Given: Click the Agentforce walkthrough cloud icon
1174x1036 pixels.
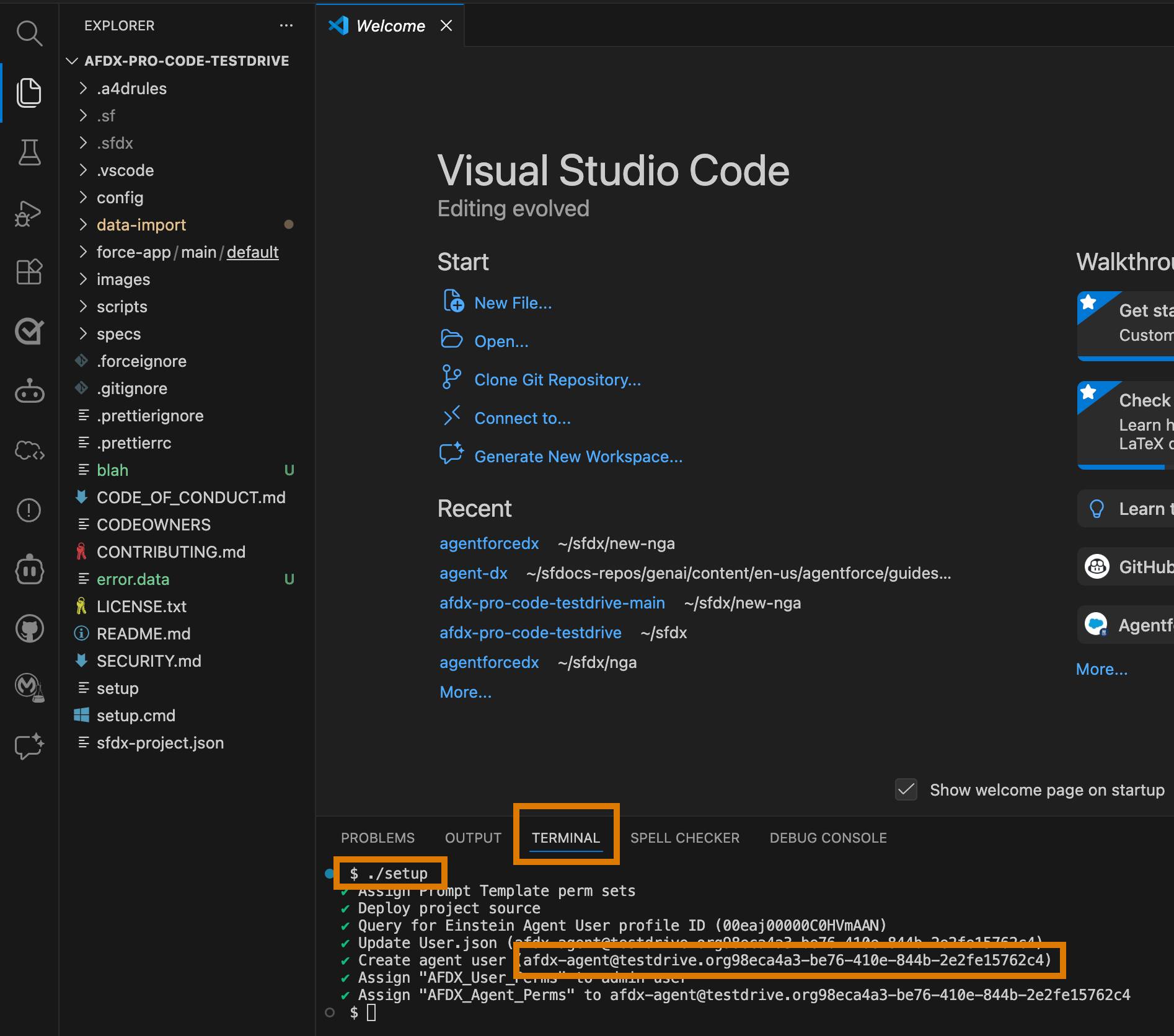Looking at the screenshot, I should tap(1097, 624).
